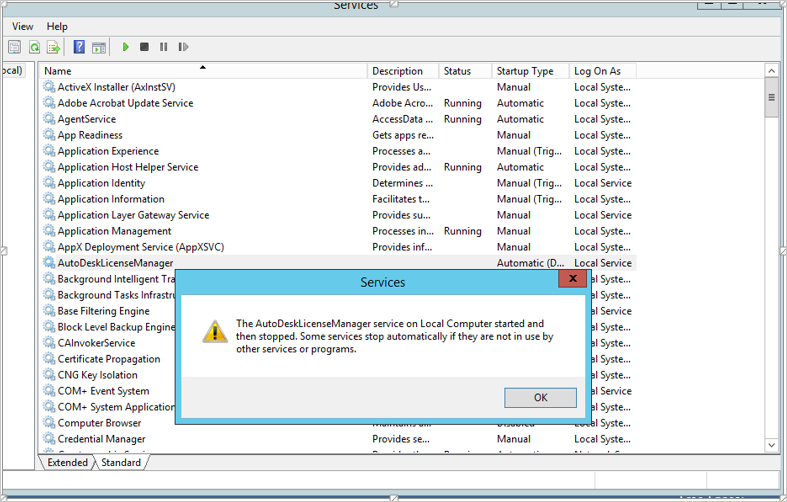Sort by the Startup Type column header
This screenshot has height=502, width=787.
click(531, 71)
